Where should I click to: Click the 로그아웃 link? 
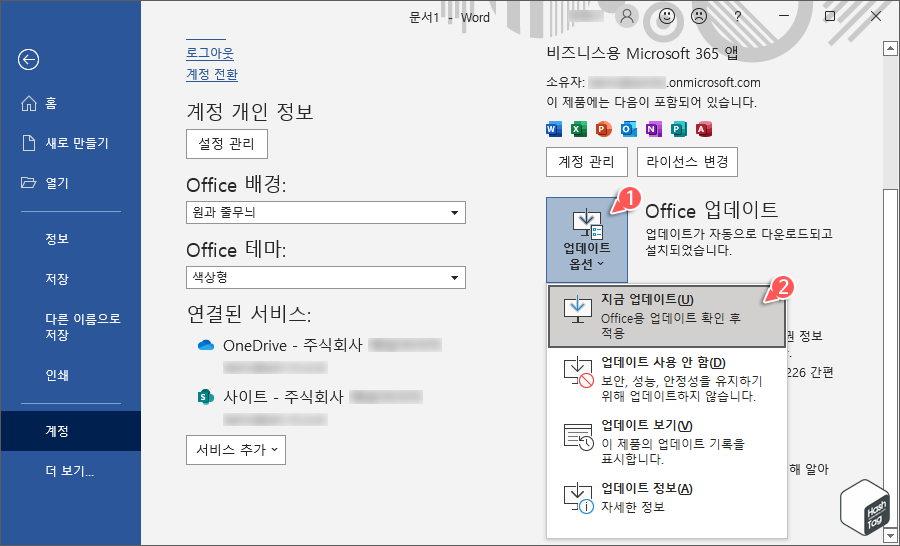(x=210, y=53)
